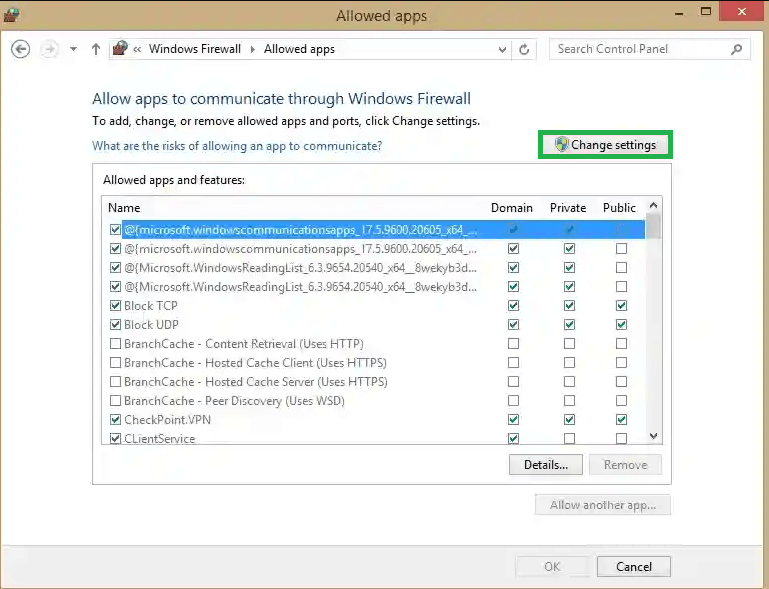The image size is (769, 589).
Task: Click the Back navigation arrow
Action: (20, 49)
